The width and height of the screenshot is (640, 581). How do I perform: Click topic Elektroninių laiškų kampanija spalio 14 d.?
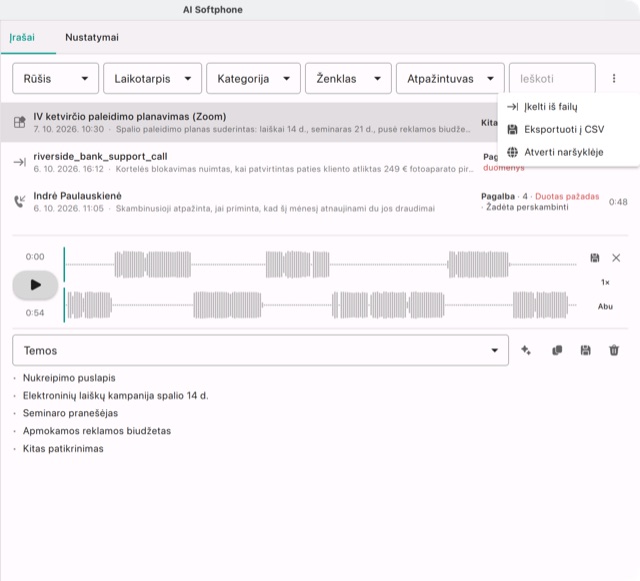[x=116, y=396]
